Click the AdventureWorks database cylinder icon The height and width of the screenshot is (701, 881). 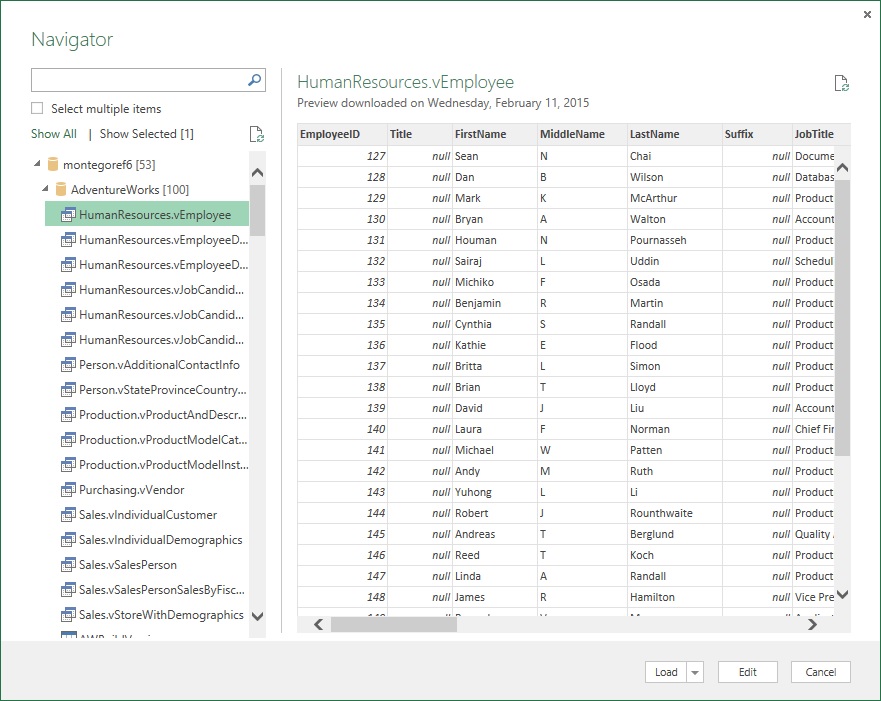pos(60,189)
